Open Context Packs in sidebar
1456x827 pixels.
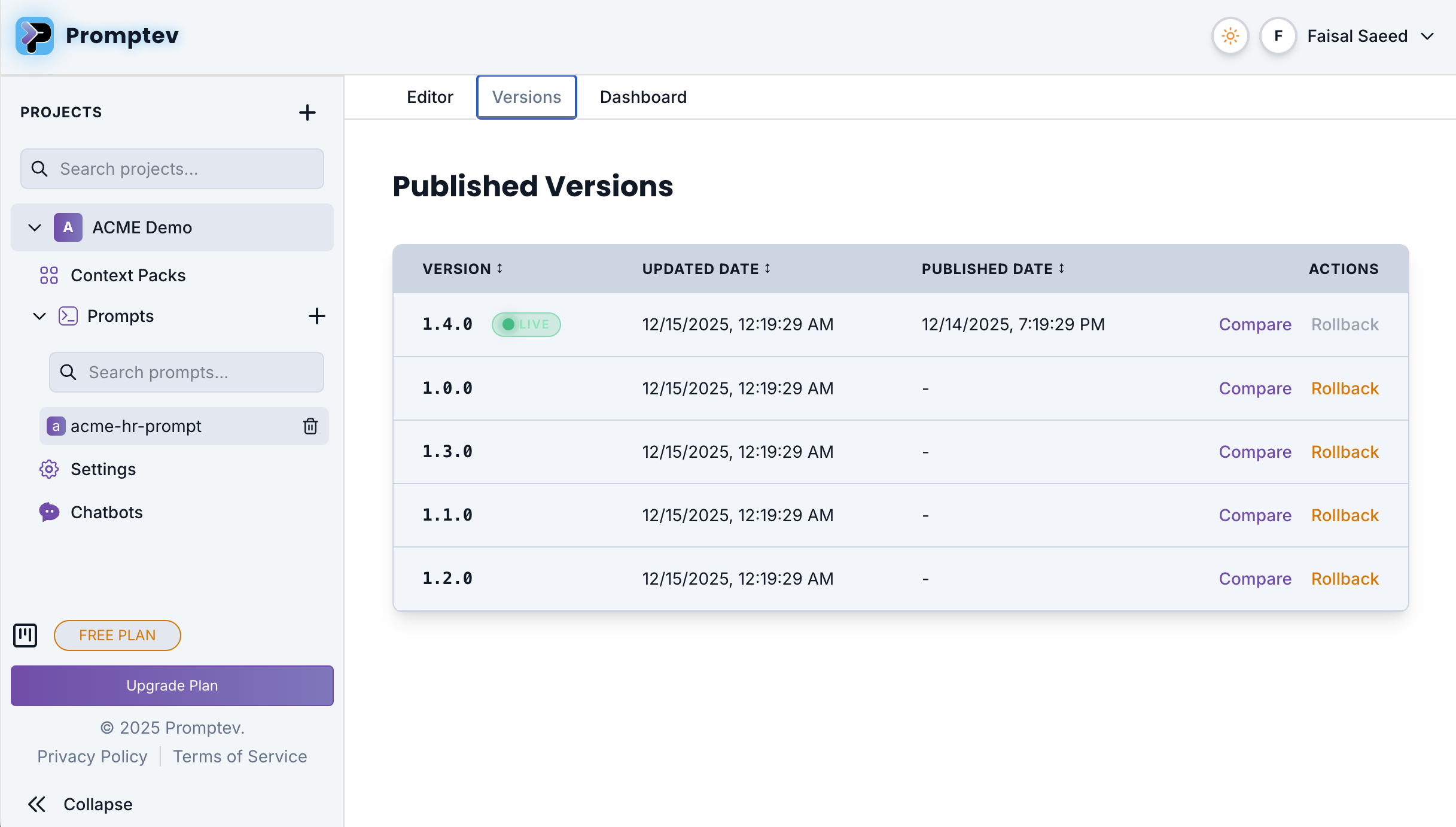(127, 275)
